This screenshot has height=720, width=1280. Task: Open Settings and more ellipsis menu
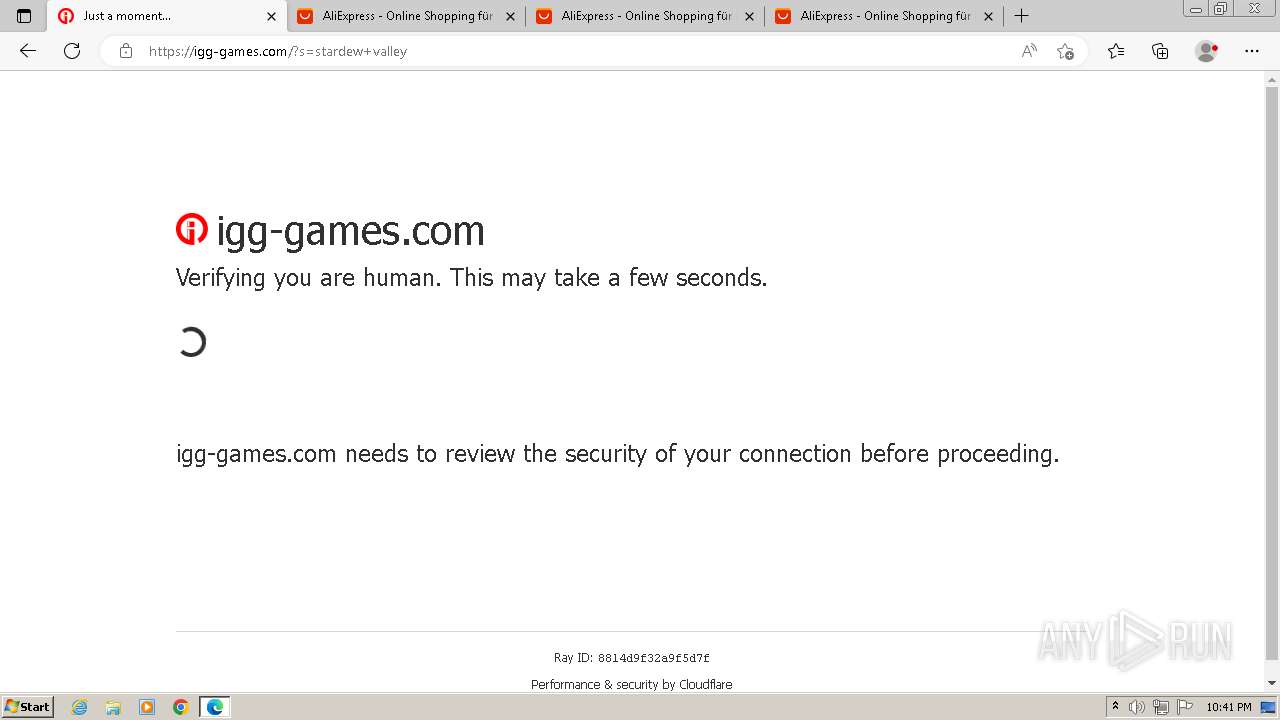[x=1252, y=51]
